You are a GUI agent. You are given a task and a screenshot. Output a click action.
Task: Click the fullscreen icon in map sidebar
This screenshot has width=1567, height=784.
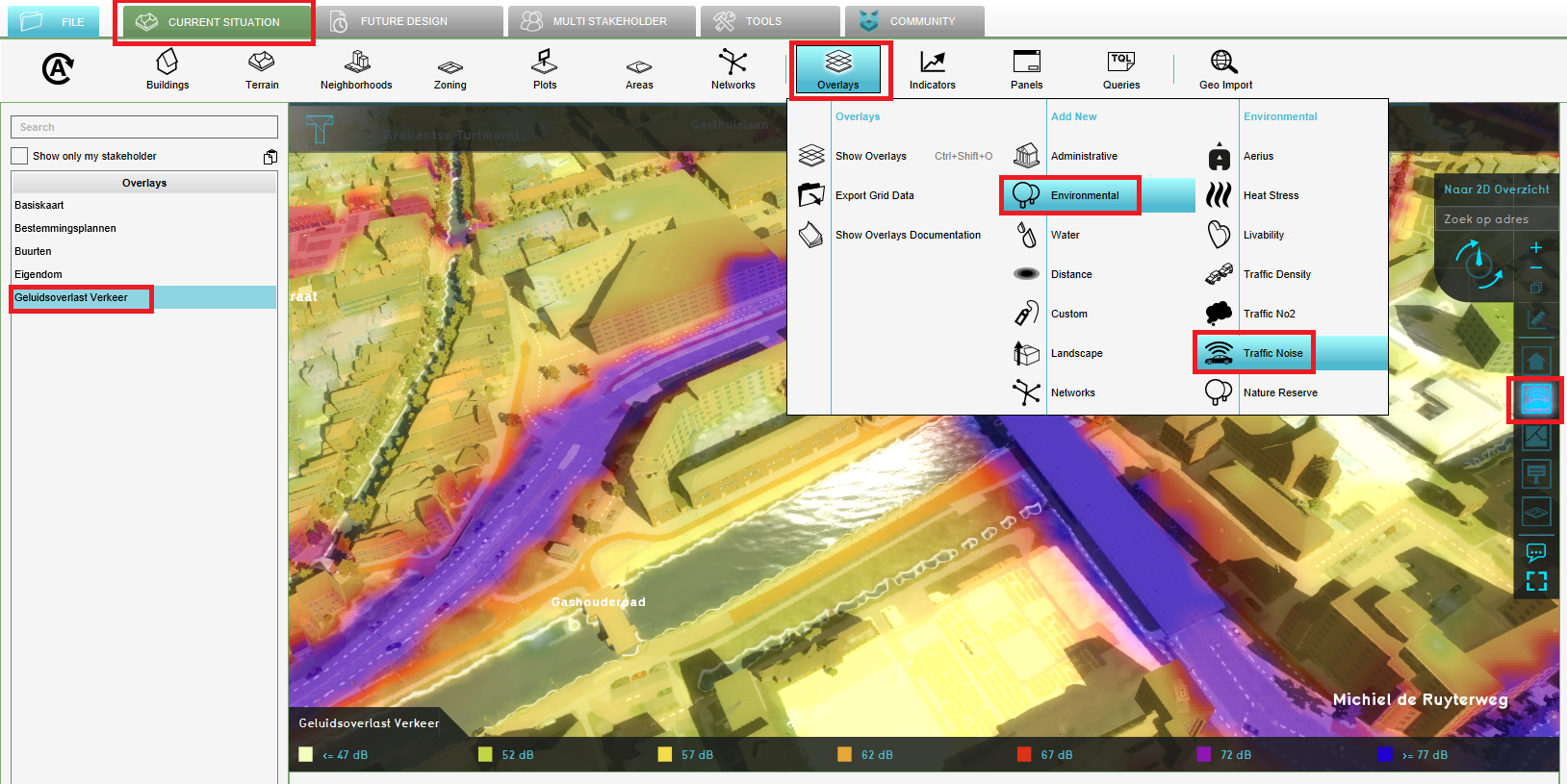(1536, 581)
